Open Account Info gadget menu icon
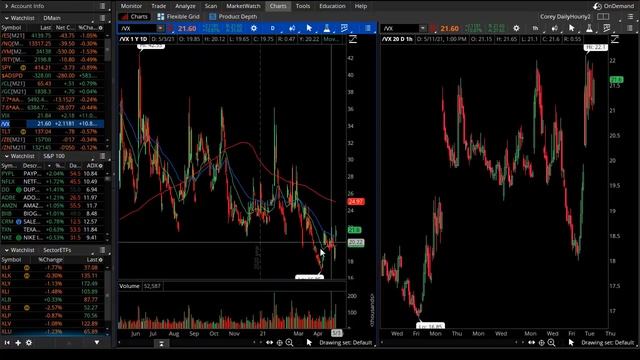 102,6
